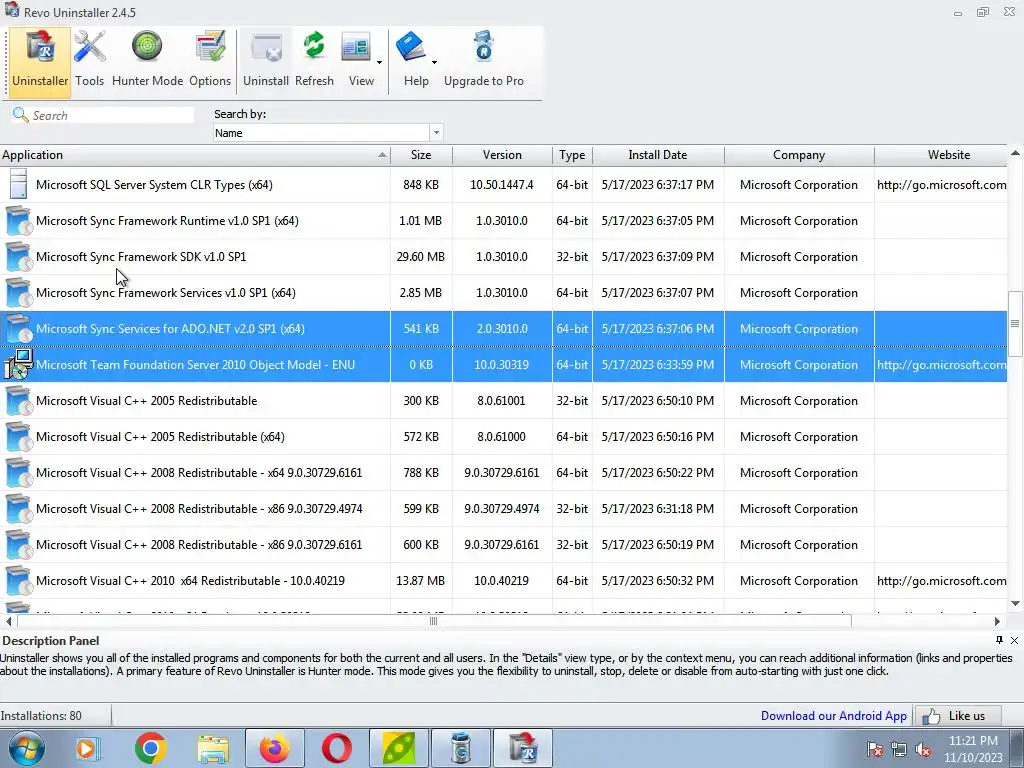The width and height of the screenshot is (1024, 768).
Task: Sort by the Application column header
Action: click(195, 155)
